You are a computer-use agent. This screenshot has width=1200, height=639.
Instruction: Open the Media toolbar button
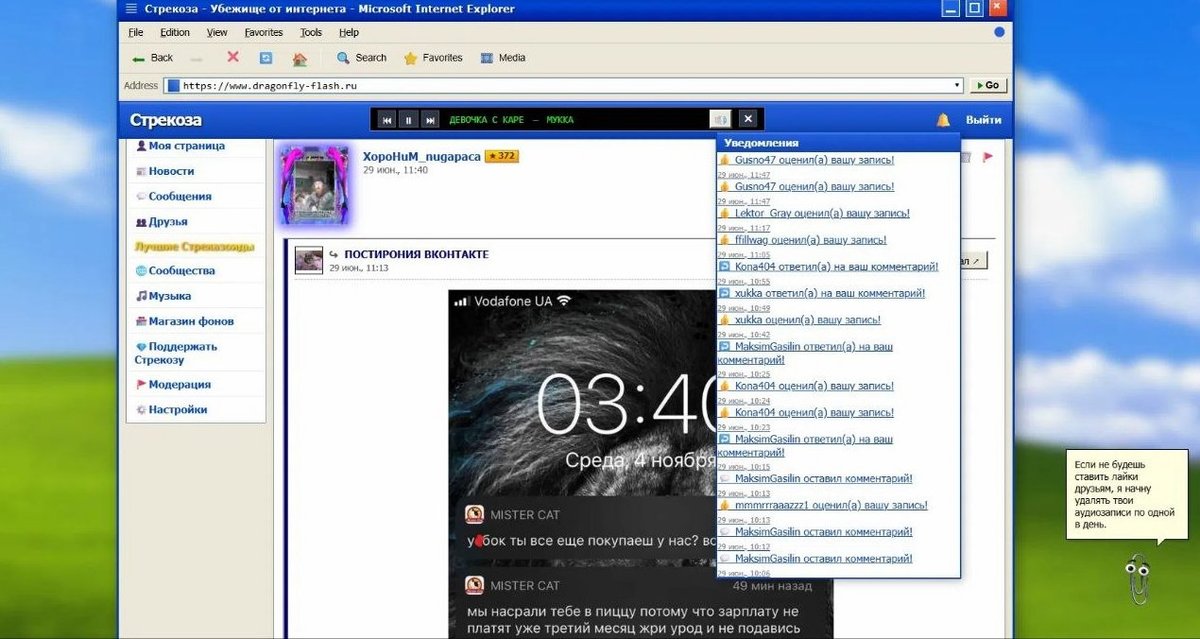pos(502,58)
